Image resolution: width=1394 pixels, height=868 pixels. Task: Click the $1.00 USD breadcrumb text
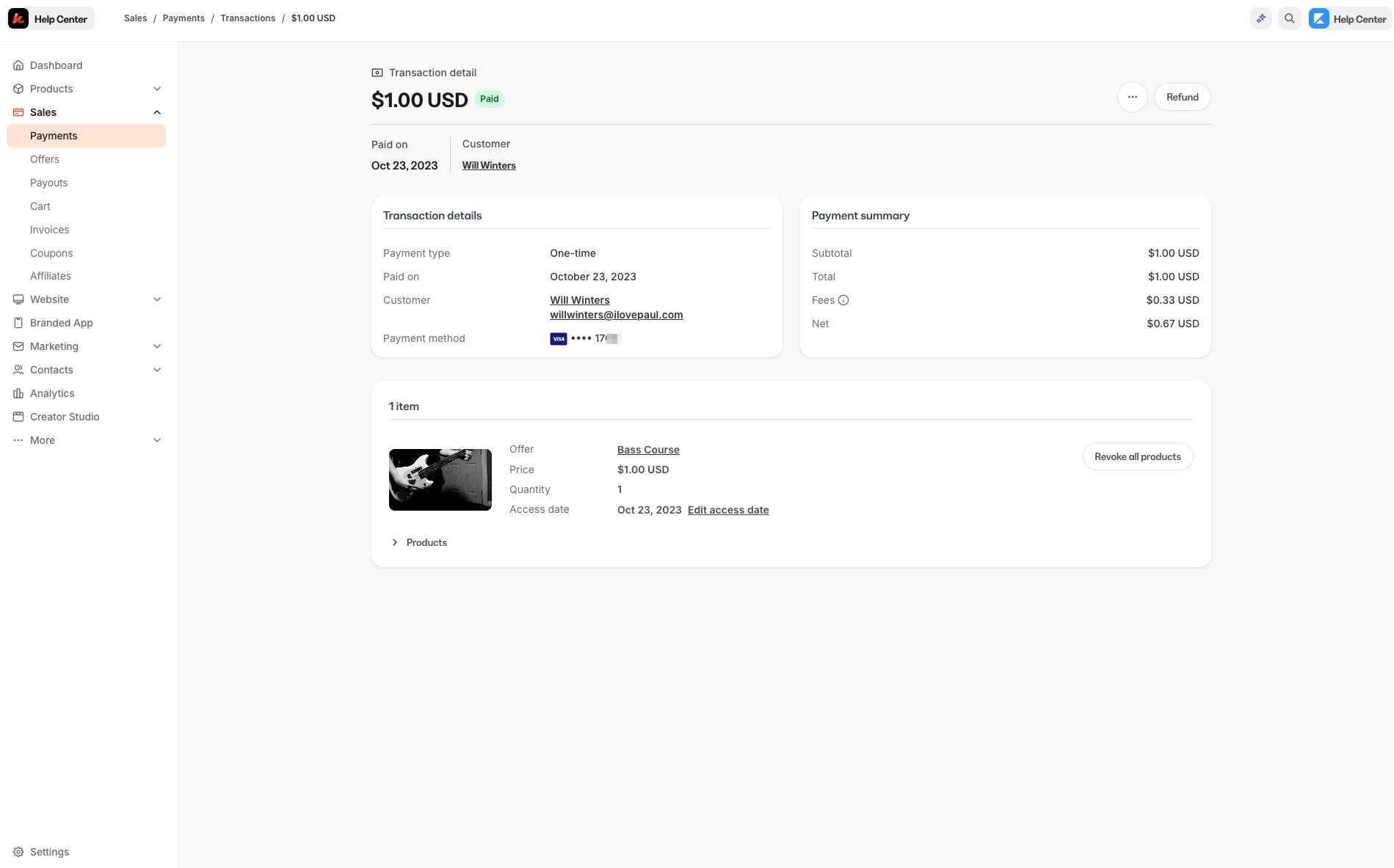313,18
